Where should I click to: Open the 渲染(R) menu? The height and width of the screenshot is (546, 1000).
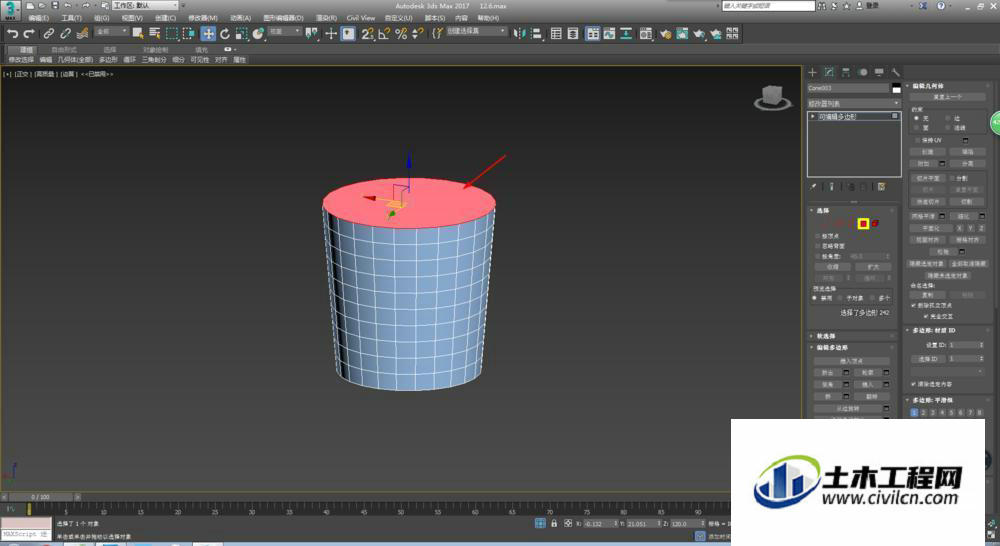pos(326,18)
